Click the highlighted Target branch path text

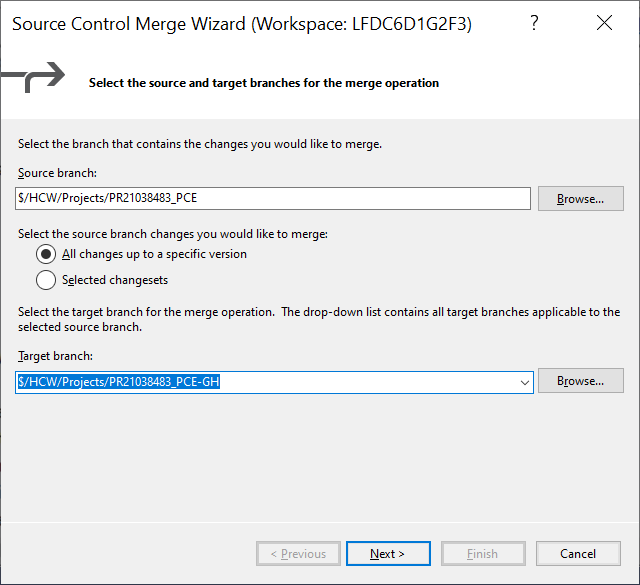point(119,382)
